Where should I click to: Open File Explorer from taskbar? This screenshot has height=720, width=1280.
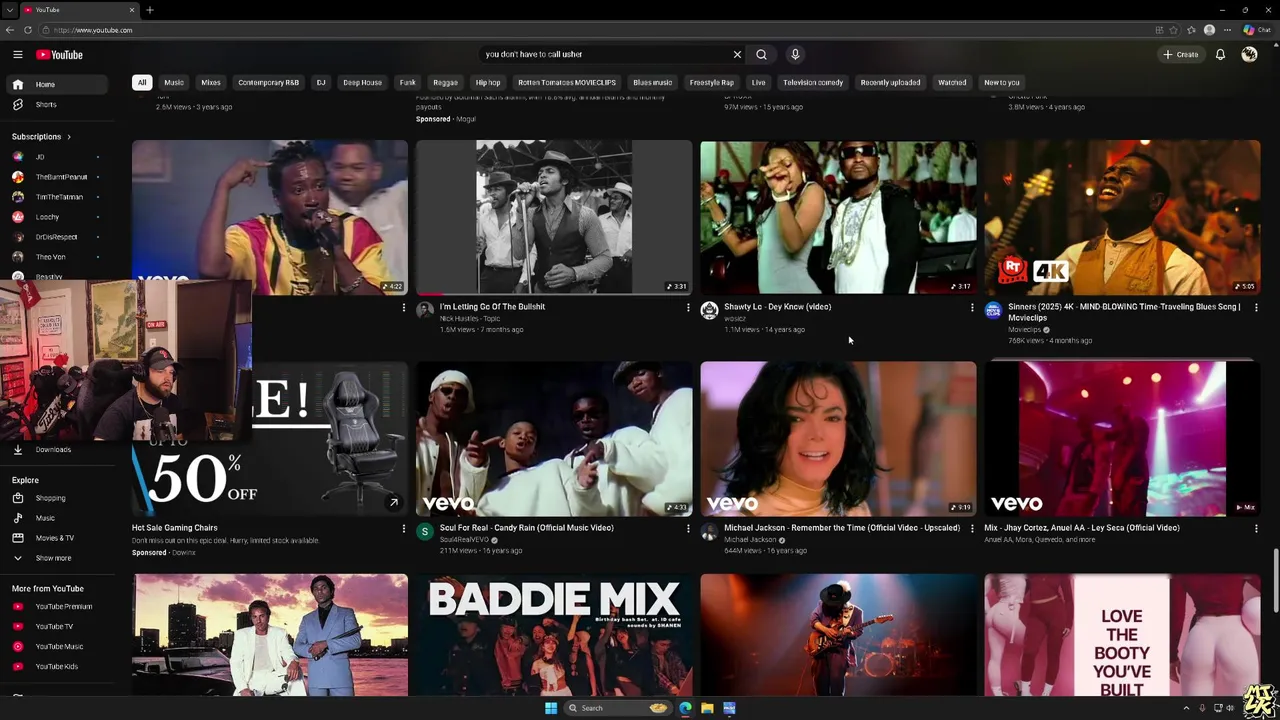pos(707,708)
